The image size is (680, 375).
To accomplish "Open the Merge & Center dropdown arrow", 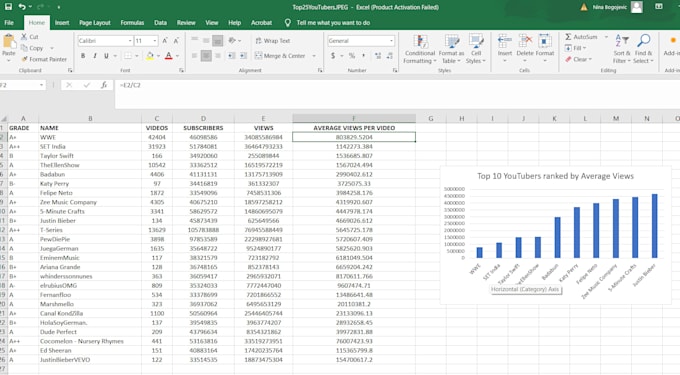I will pos(314,55).
